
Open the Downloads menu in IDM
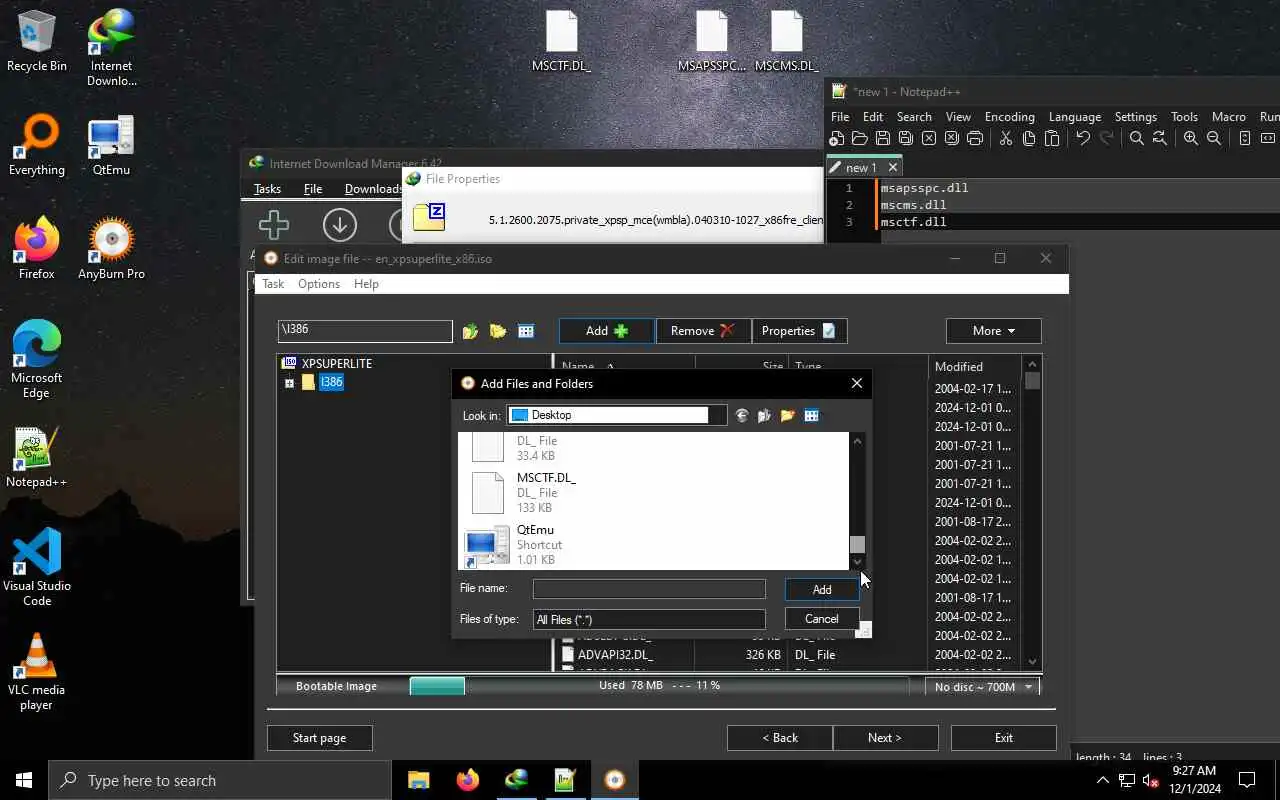click(x=373, y=189)
